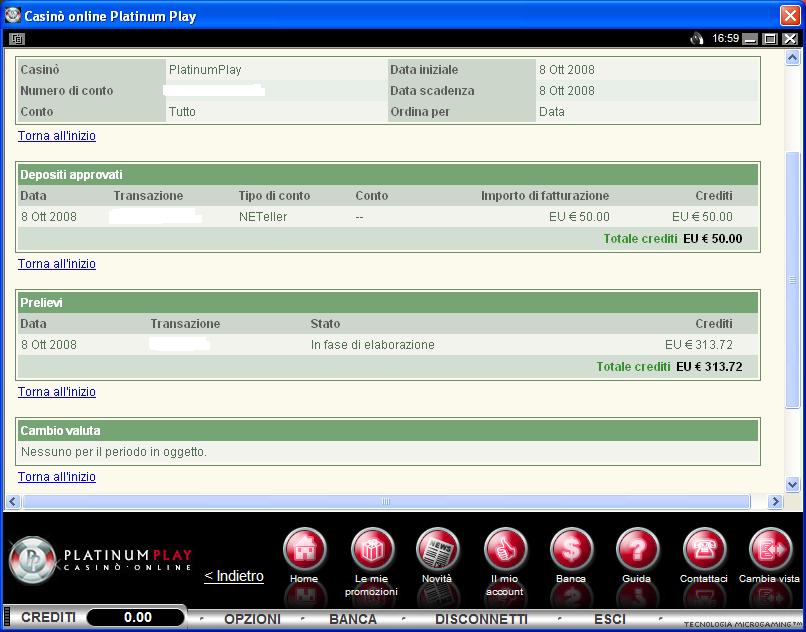Screen dimensions: 806x632
Task: Click the PlatinumPlay casino value
Action: pyautogui.click(x=205, y=70)
